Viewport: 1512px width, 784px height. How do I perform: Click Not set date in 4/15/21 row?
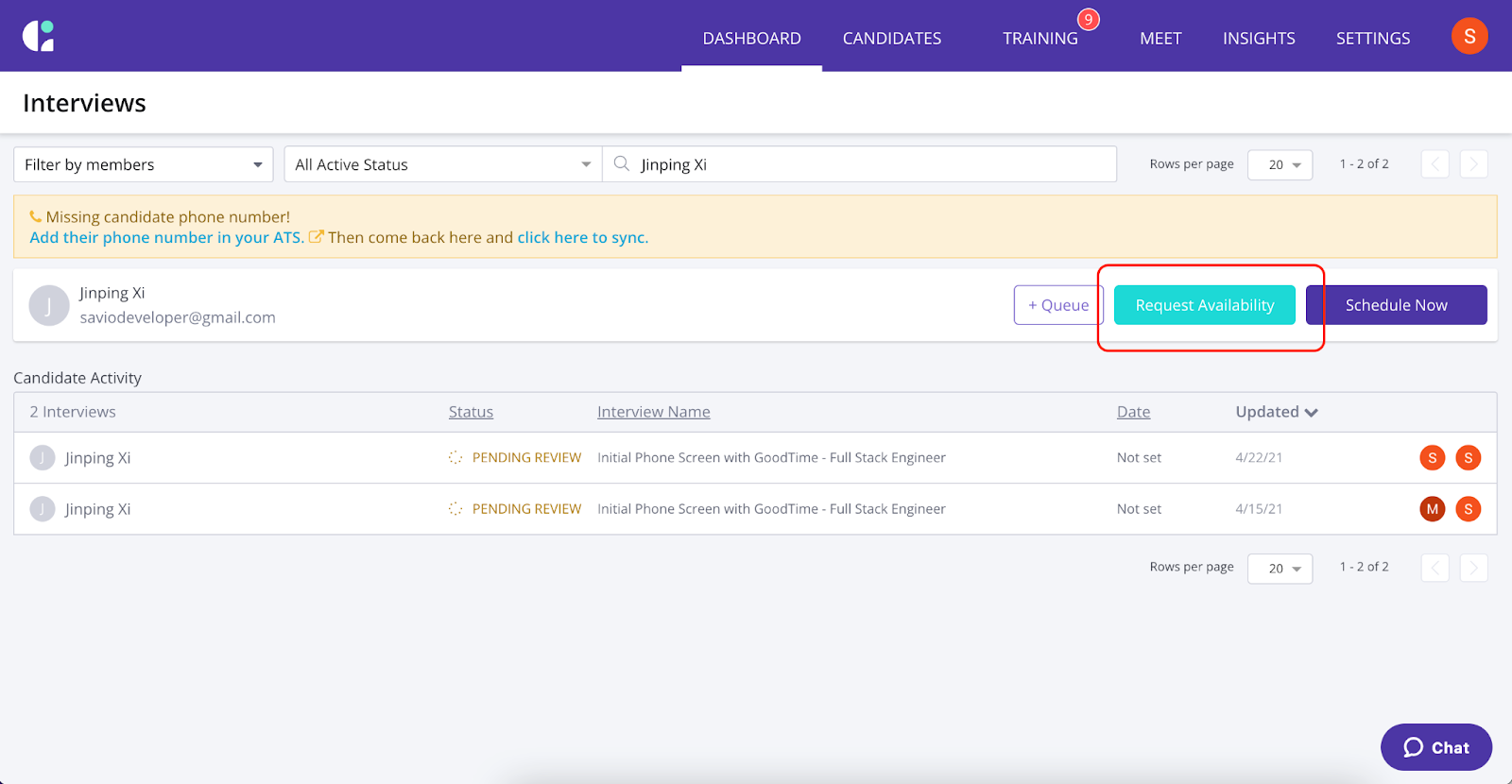(1139, 508)
